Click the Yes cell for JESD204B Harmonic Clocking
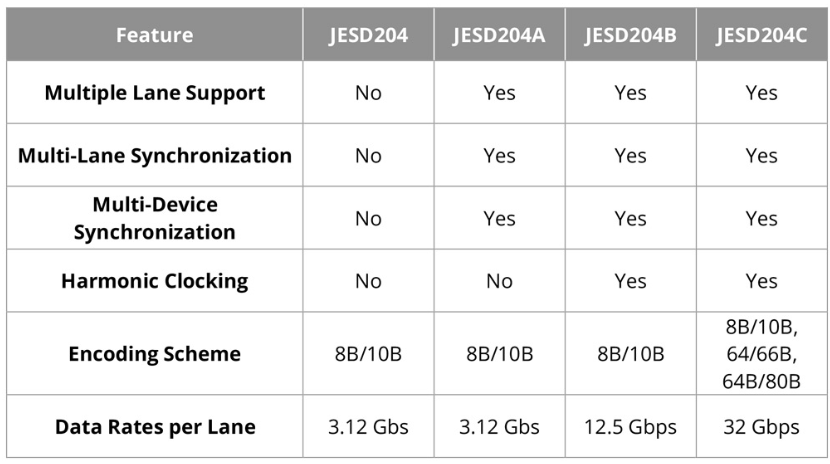The image size is (830, 464). click(630, 281)
